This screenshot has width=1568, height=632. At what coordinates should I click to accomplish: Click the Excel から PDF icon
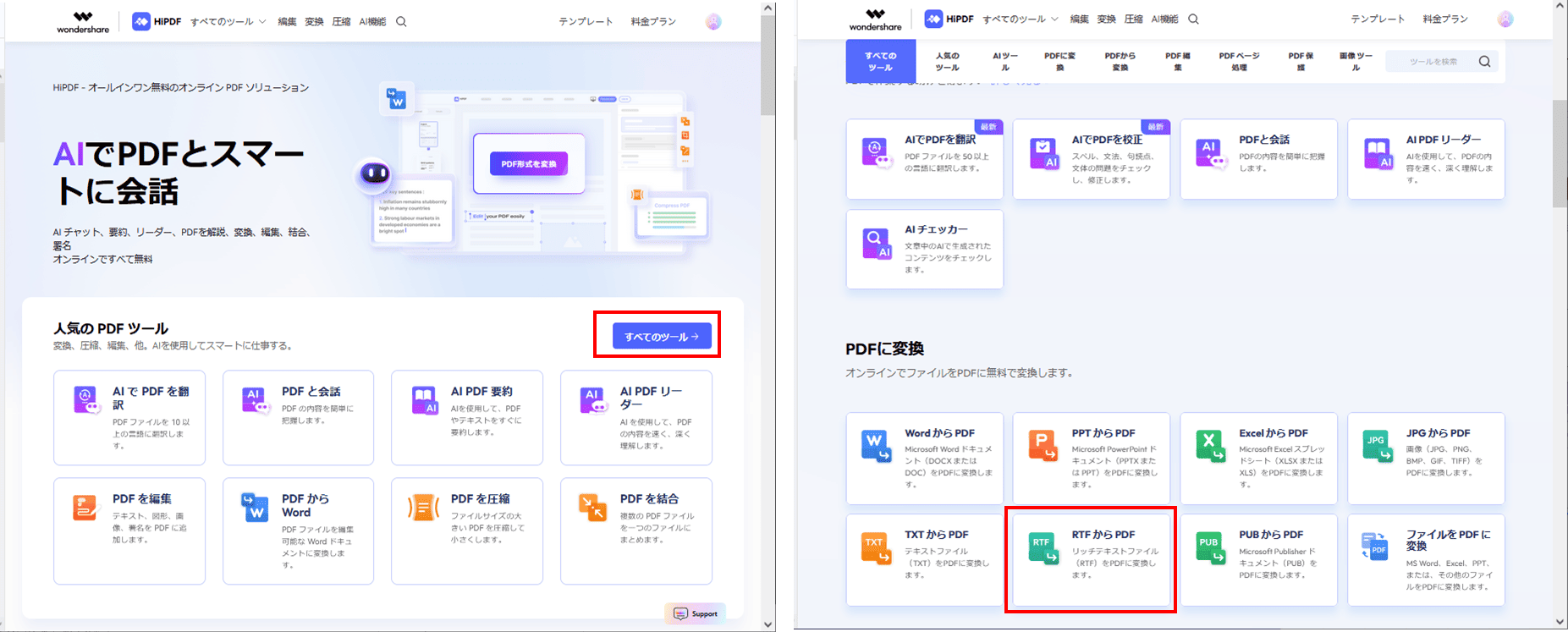[1211, 446]
